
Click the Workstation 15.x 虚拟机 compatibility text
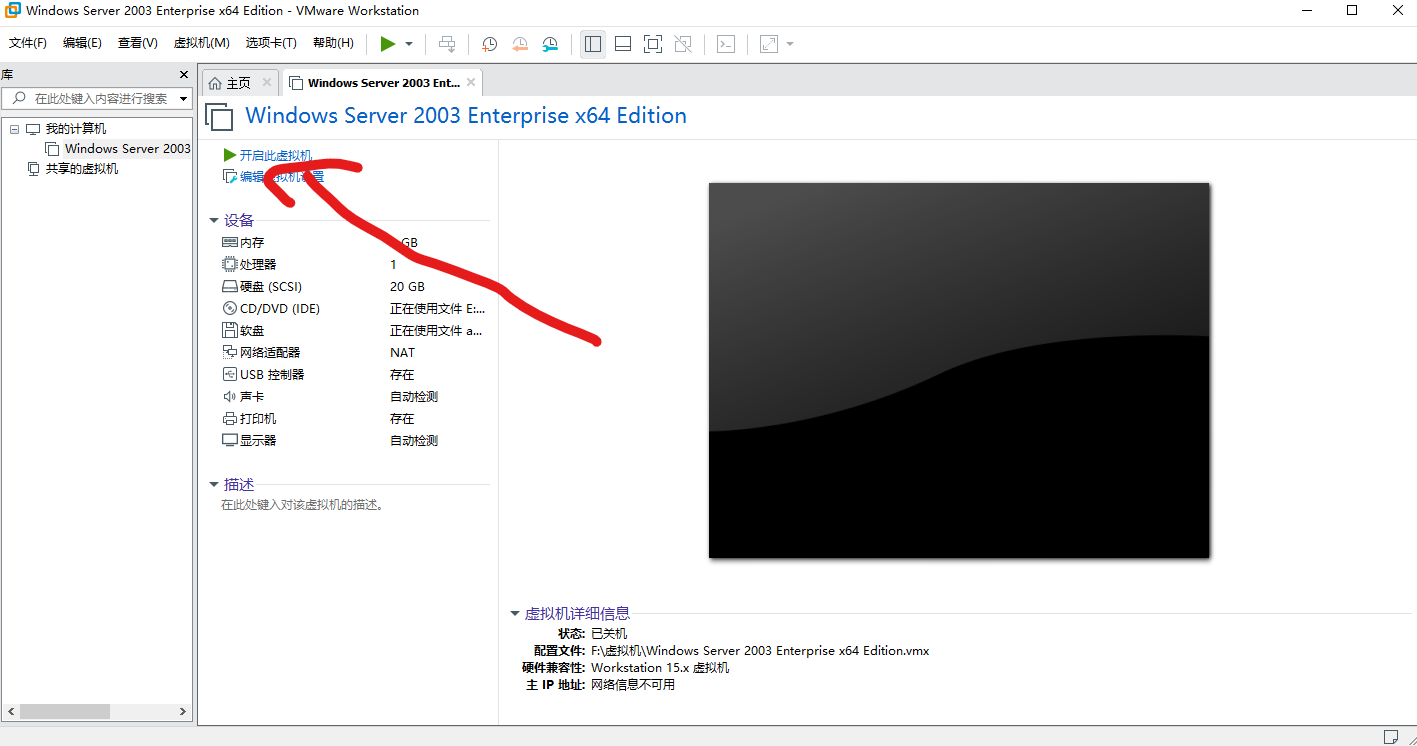pyautogui.click(x=660, y=668)
